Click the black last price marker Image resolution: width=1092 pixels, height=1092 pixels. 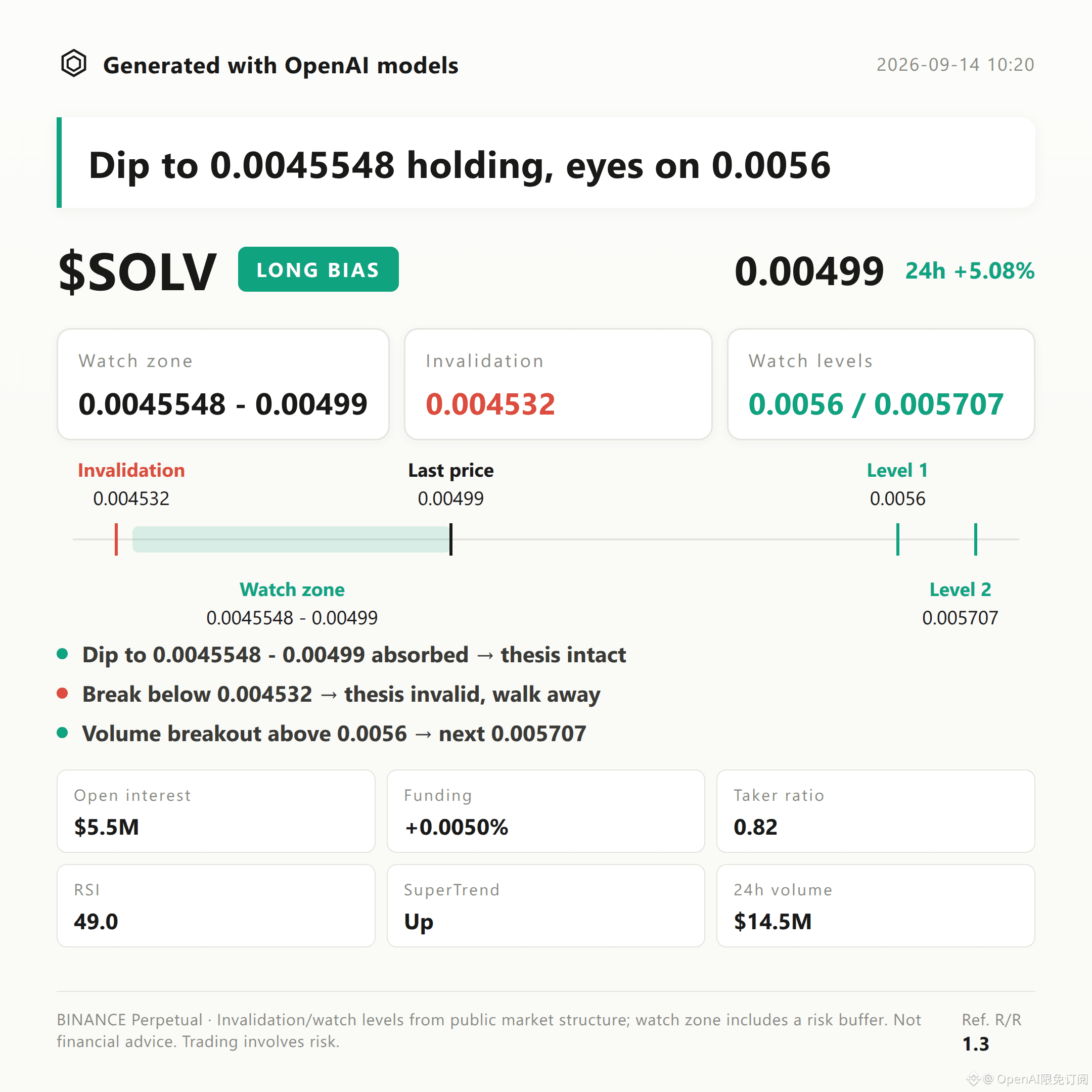click(451, 539)
